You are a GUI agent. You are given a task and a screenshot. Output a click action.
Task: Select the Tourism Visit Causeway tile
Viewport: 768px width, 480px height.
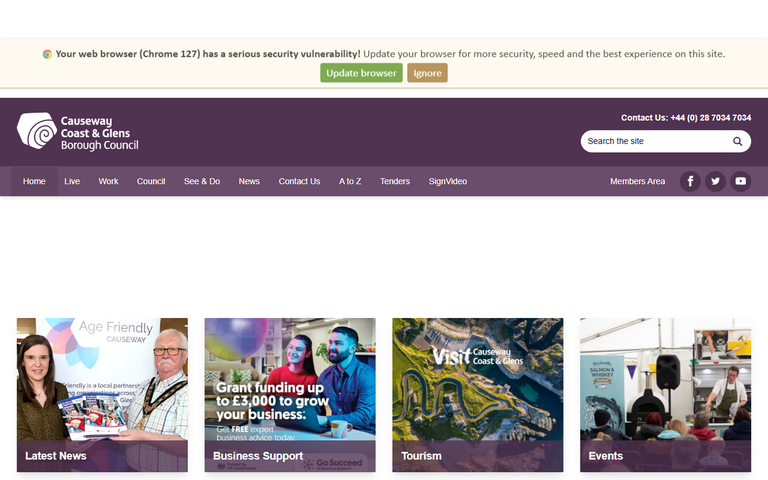tap(477, 394)
